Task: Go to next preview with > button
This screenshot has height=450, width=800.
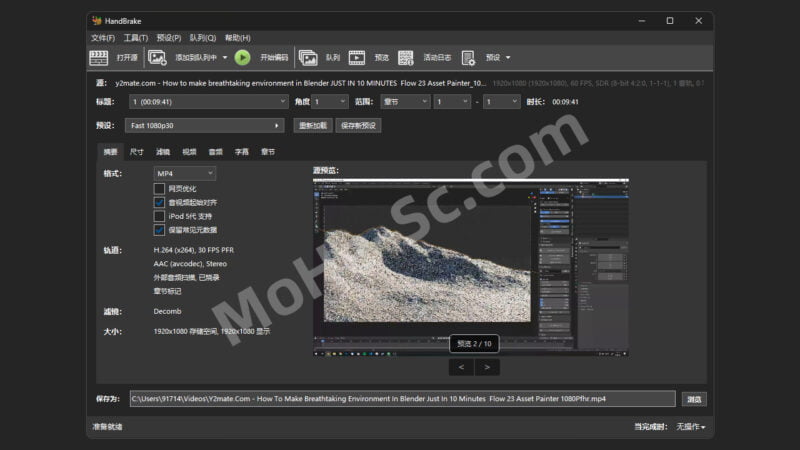Action: click(487, 367)
